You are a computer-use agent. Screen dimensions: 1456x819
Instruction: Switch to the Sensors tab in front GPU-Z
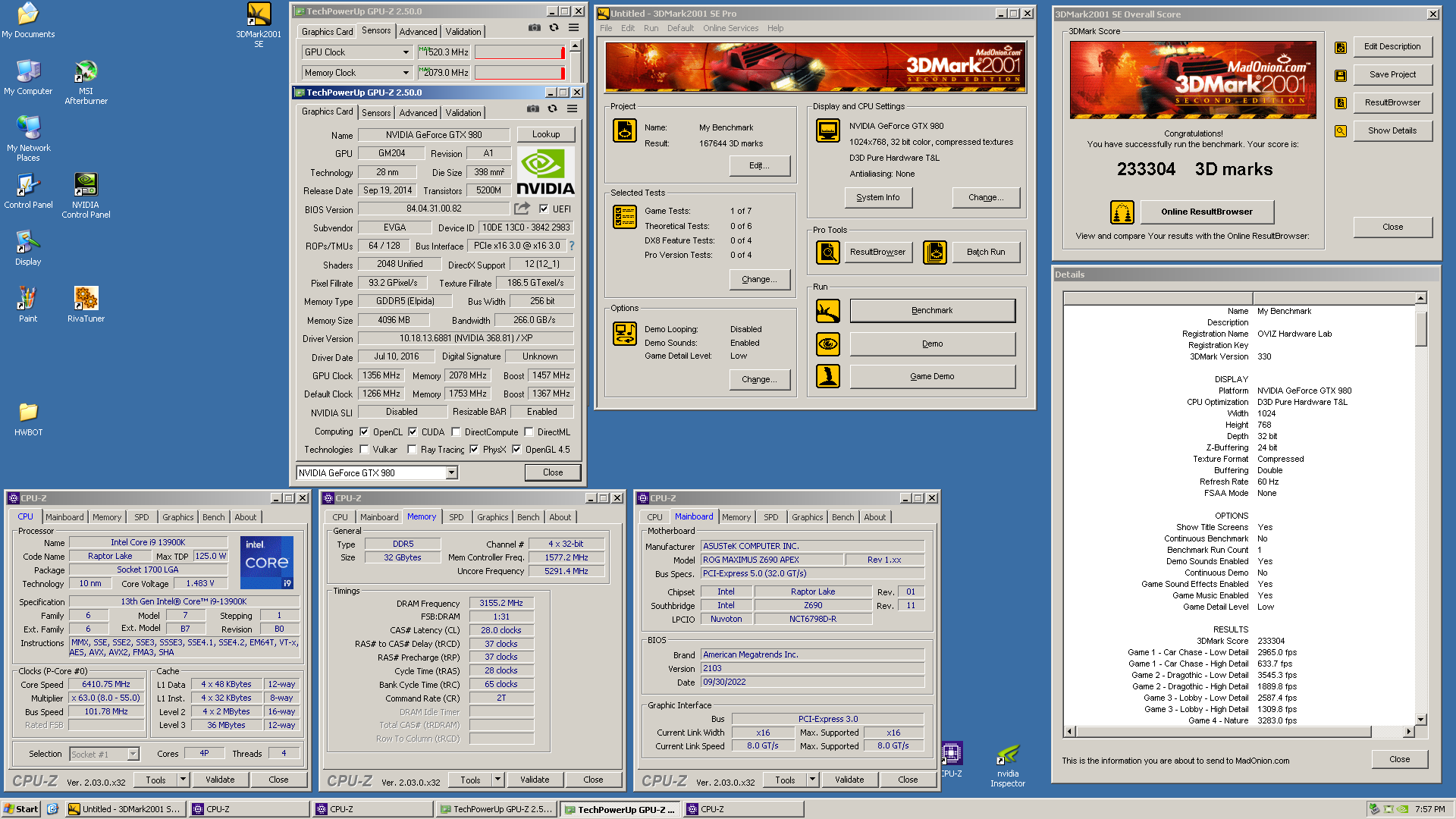[376, 113]
